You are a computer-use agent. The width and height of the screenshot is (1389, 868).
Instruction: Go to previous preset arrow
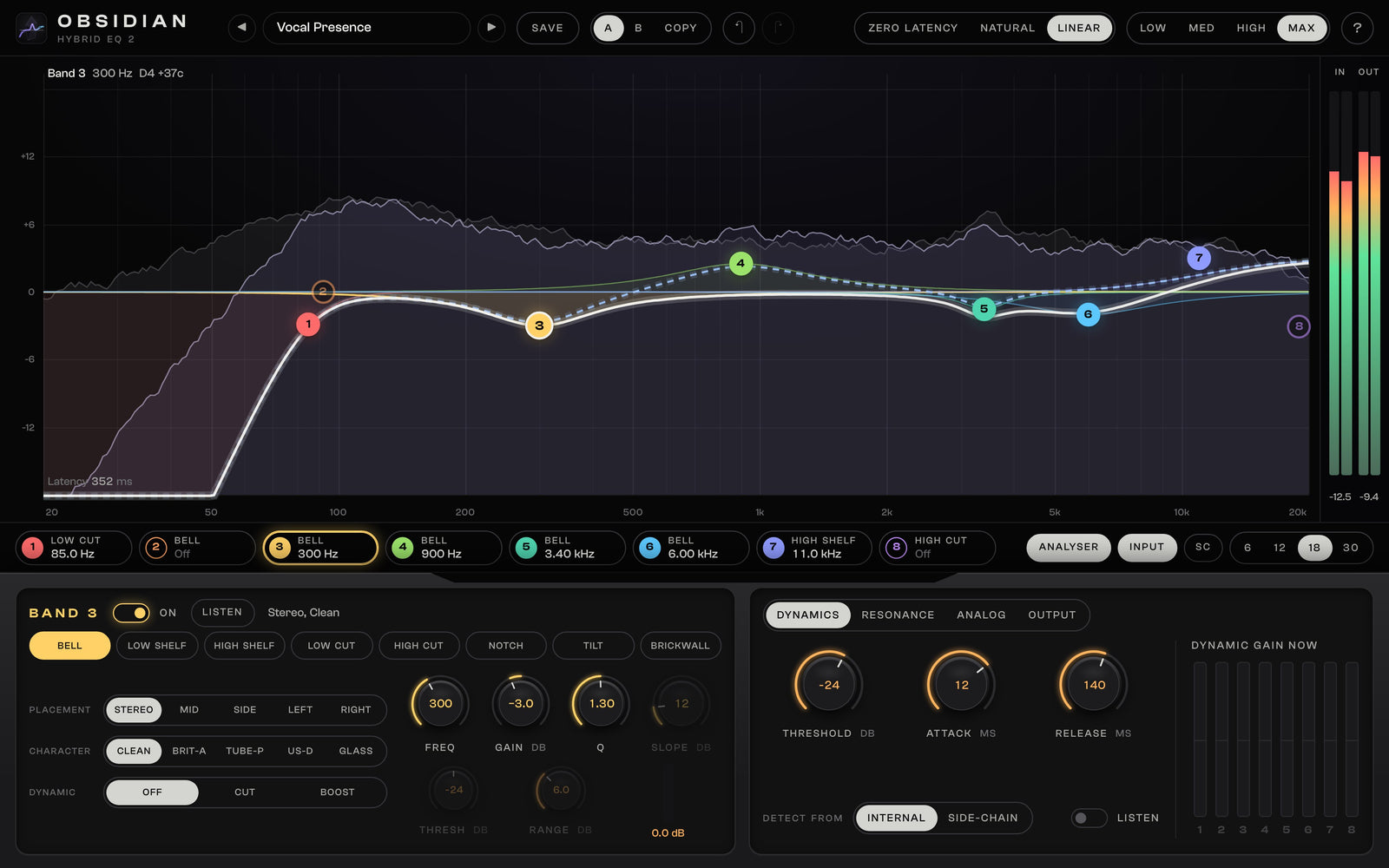242,28
